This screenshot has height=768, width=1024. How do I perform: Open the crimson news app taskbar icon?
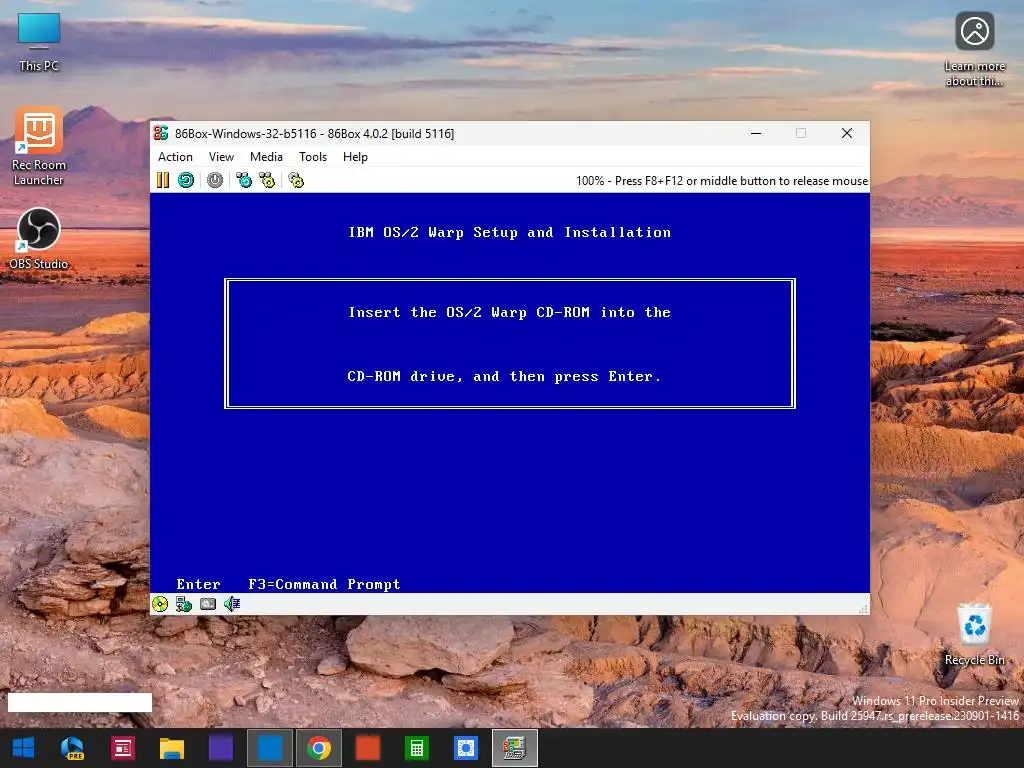tap(123, 748)
